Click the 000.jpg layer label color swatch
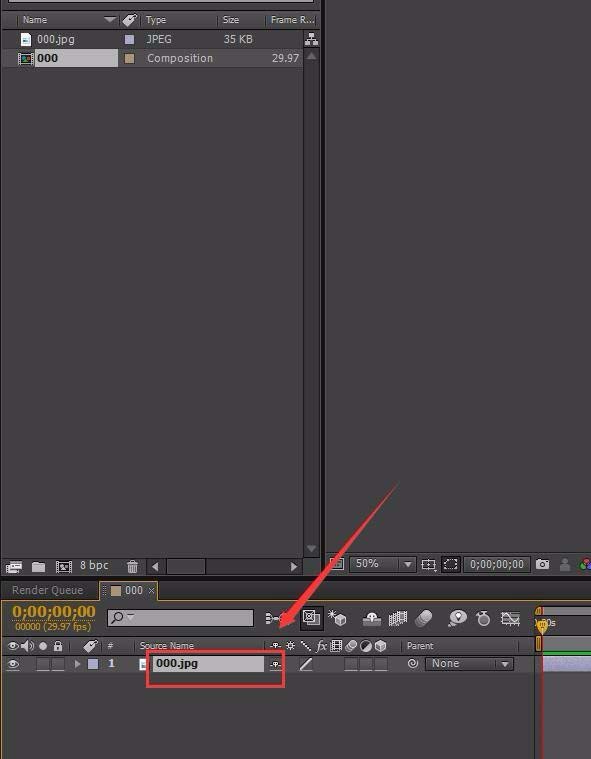Image resolution: width=591 pixels, height=759 pixels. pos(93,664)
